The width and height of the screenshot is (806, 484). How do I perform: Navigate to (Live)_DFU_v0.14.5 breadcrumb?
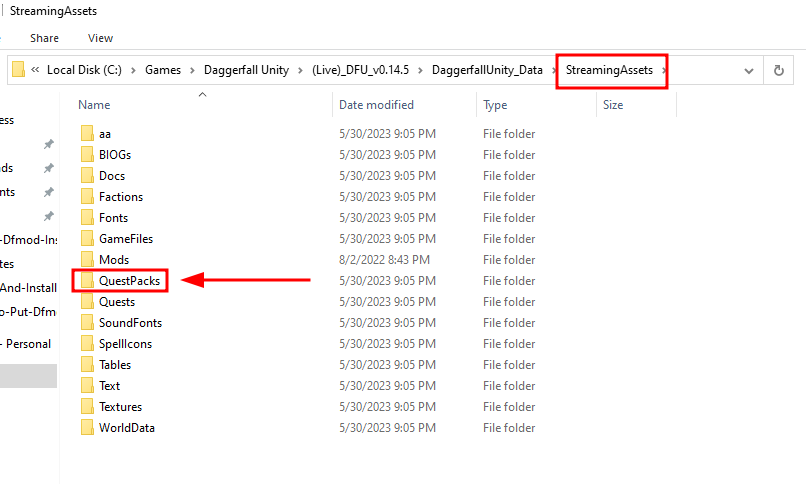pos(360,70)
